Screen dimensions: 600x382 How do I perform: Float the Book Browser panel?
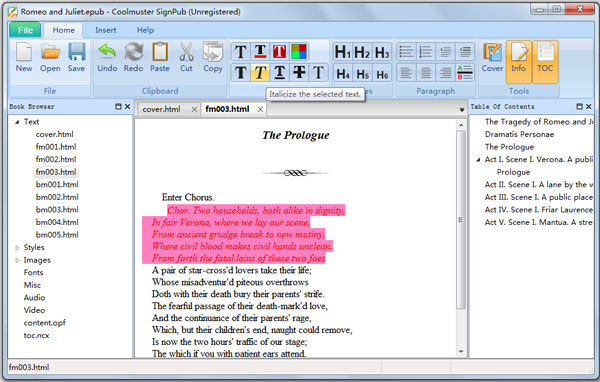tap(118, 106)
